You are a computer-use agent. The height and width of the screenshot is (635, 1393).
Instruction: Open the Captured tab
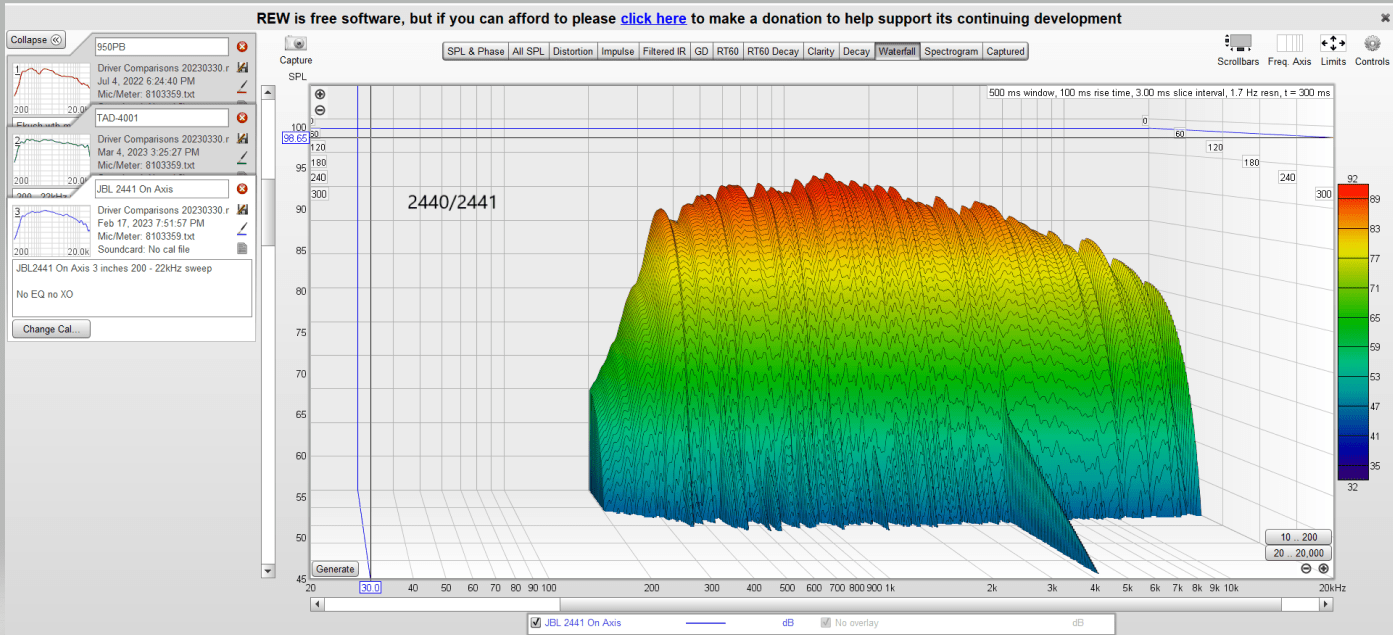(1005, 51)
